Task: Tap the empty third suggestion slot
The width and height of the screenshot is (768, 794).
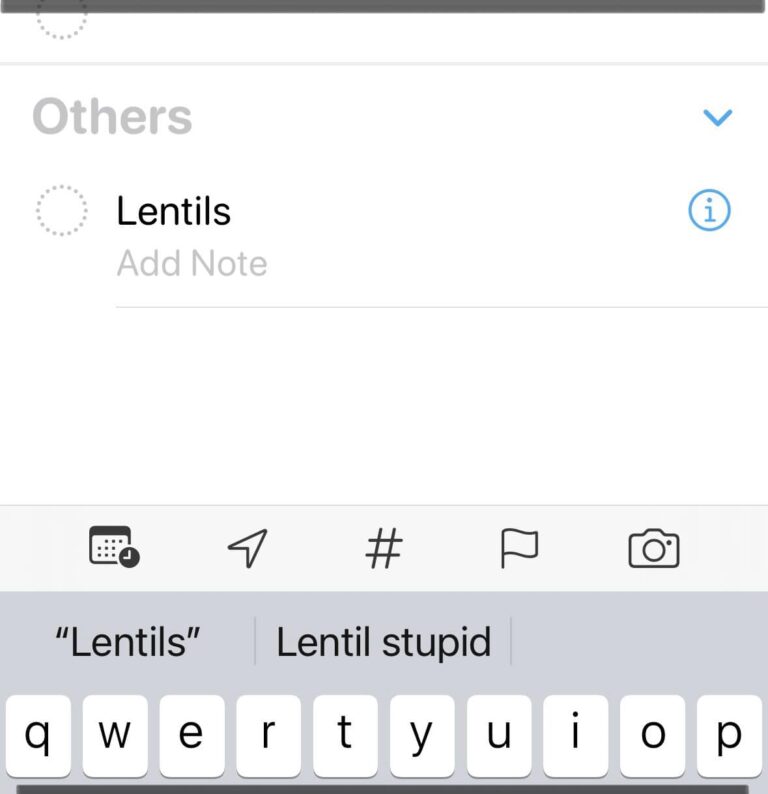Action: [639, 642]
